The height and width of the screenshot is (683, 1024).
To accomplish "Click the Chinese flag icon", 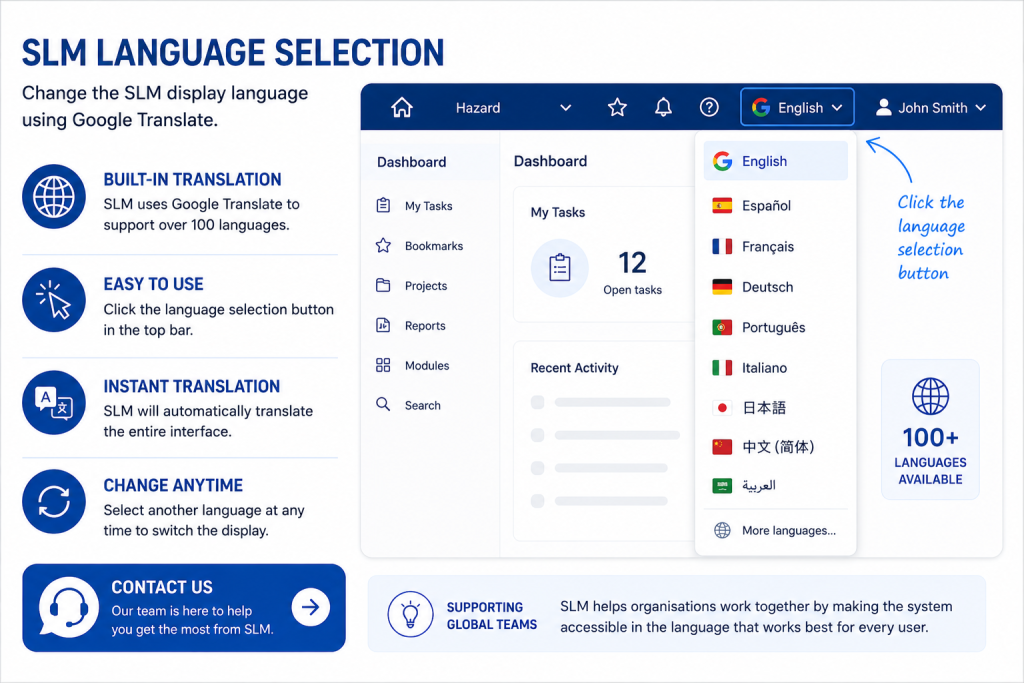I will (x=722, y=447).
